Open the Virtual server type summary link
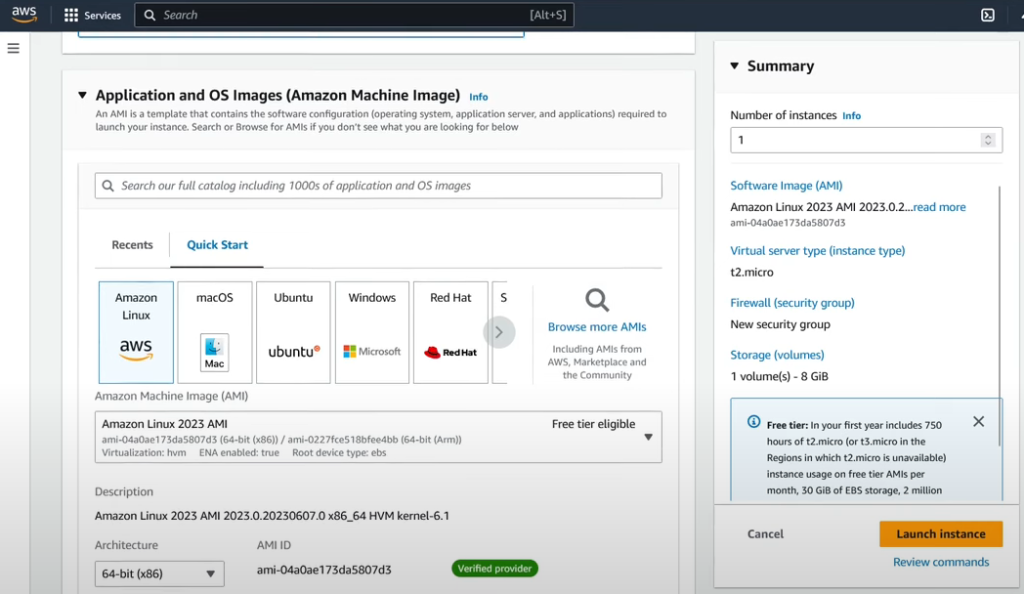The height and width of the screenshot is (594, 1024). tap(818, 251)
